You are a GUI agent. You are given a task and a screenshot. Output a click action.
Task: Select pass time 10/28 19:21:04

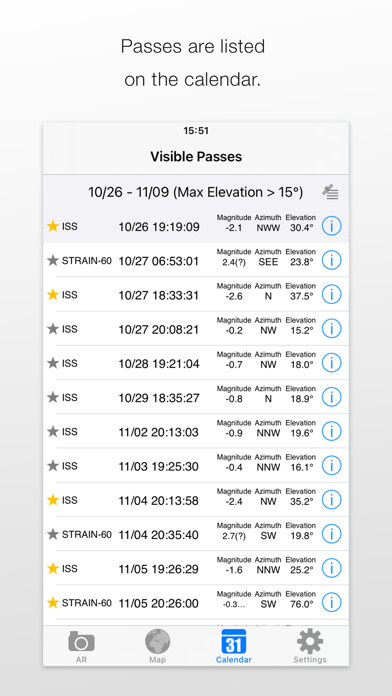click(159, 364)
